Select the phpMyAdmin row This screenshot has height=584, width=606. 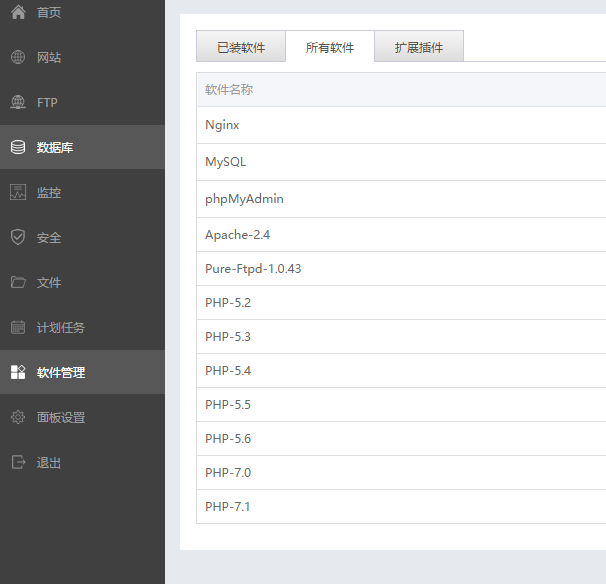(x=401, y=199)
